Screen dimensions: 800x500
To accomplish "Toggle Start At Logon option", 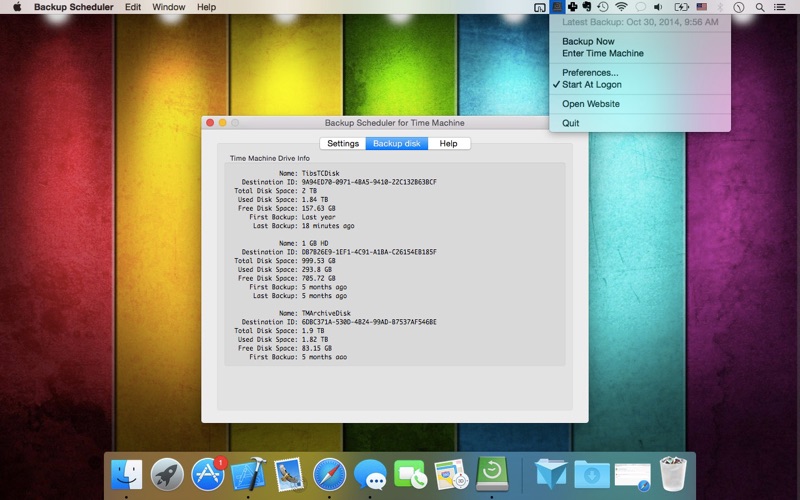I will pos(591,85).
